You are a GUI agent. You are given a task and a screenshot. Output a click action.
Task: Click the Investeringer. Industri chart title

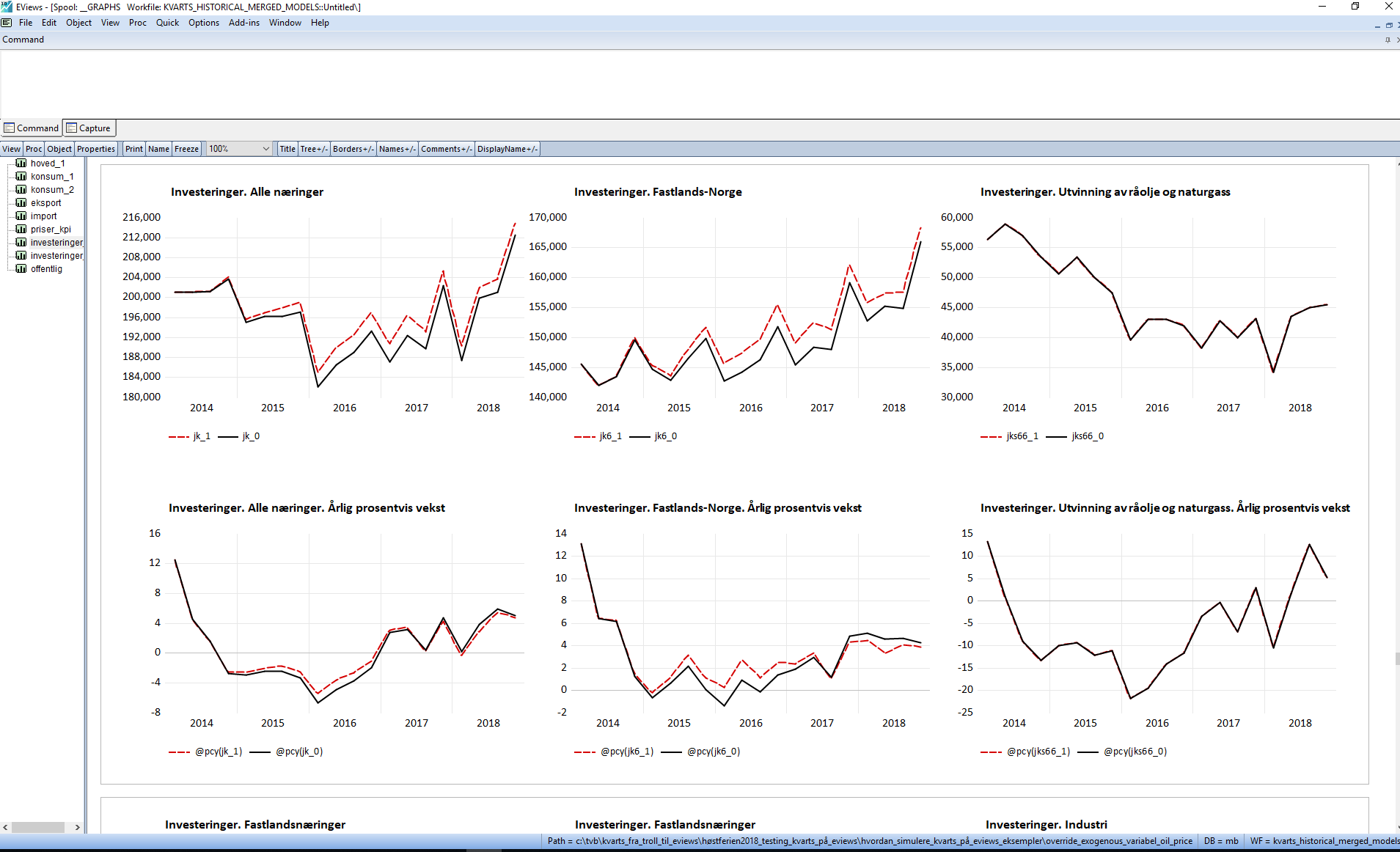tap(1046, 825)
